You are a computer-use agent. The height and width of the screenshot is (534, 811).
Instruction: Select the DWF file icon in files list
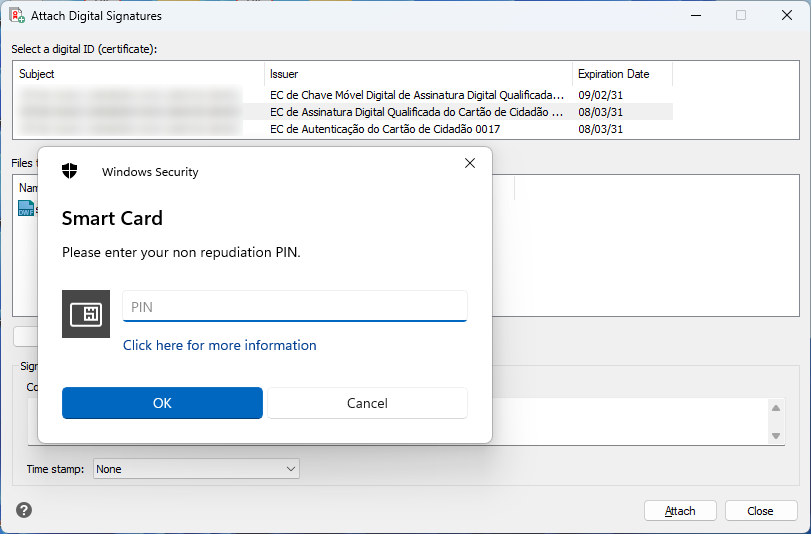coord(26,208)
